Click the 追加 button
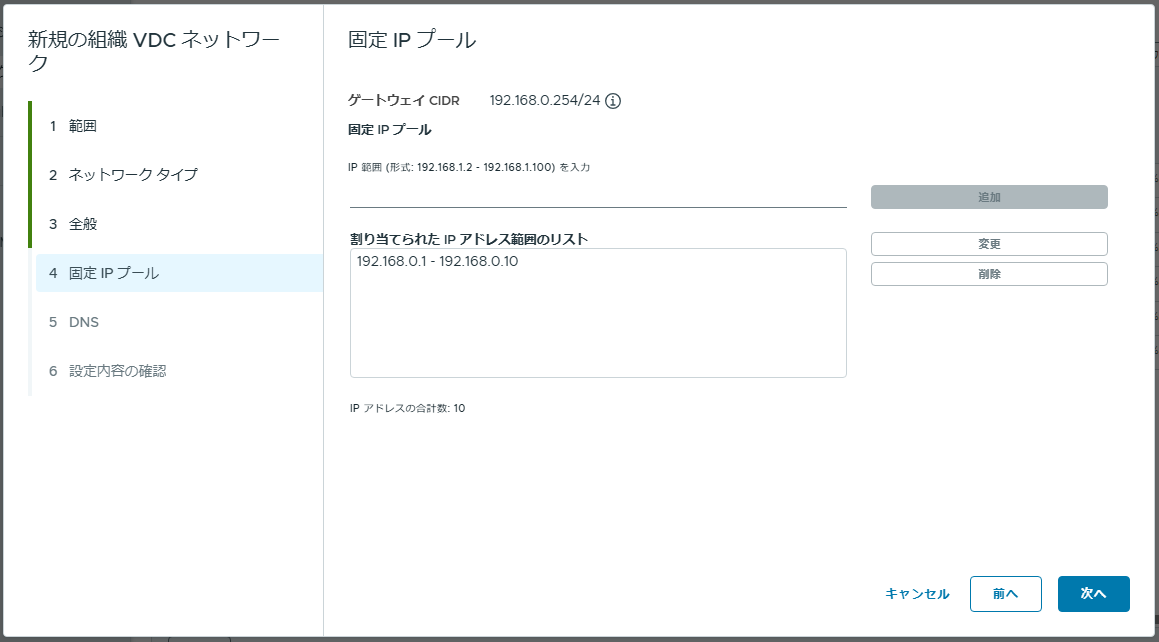1159x642 pixels. [989, 197]
